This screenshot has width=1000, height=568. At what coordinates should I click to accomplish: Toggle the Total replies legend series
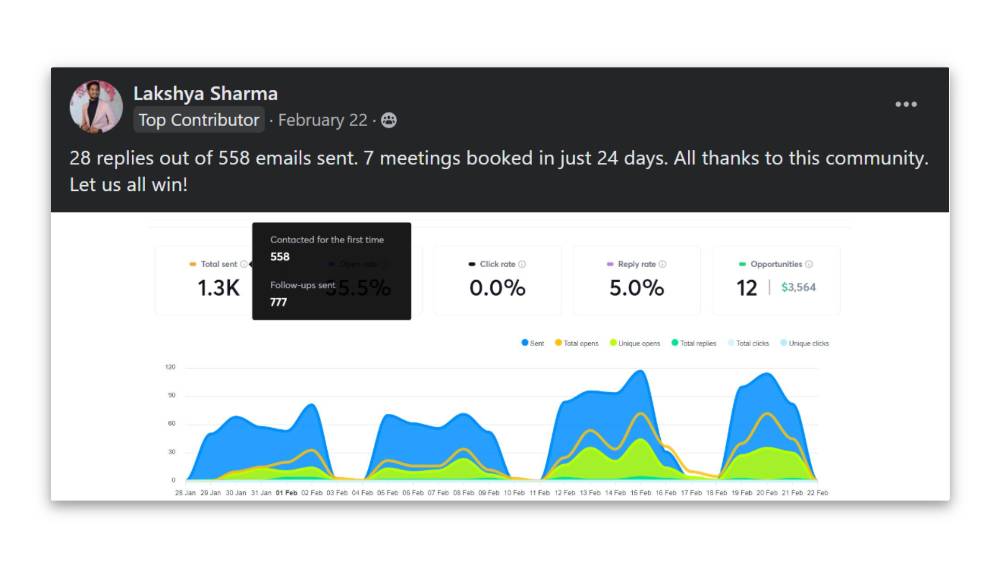click(x=694, y=343)
